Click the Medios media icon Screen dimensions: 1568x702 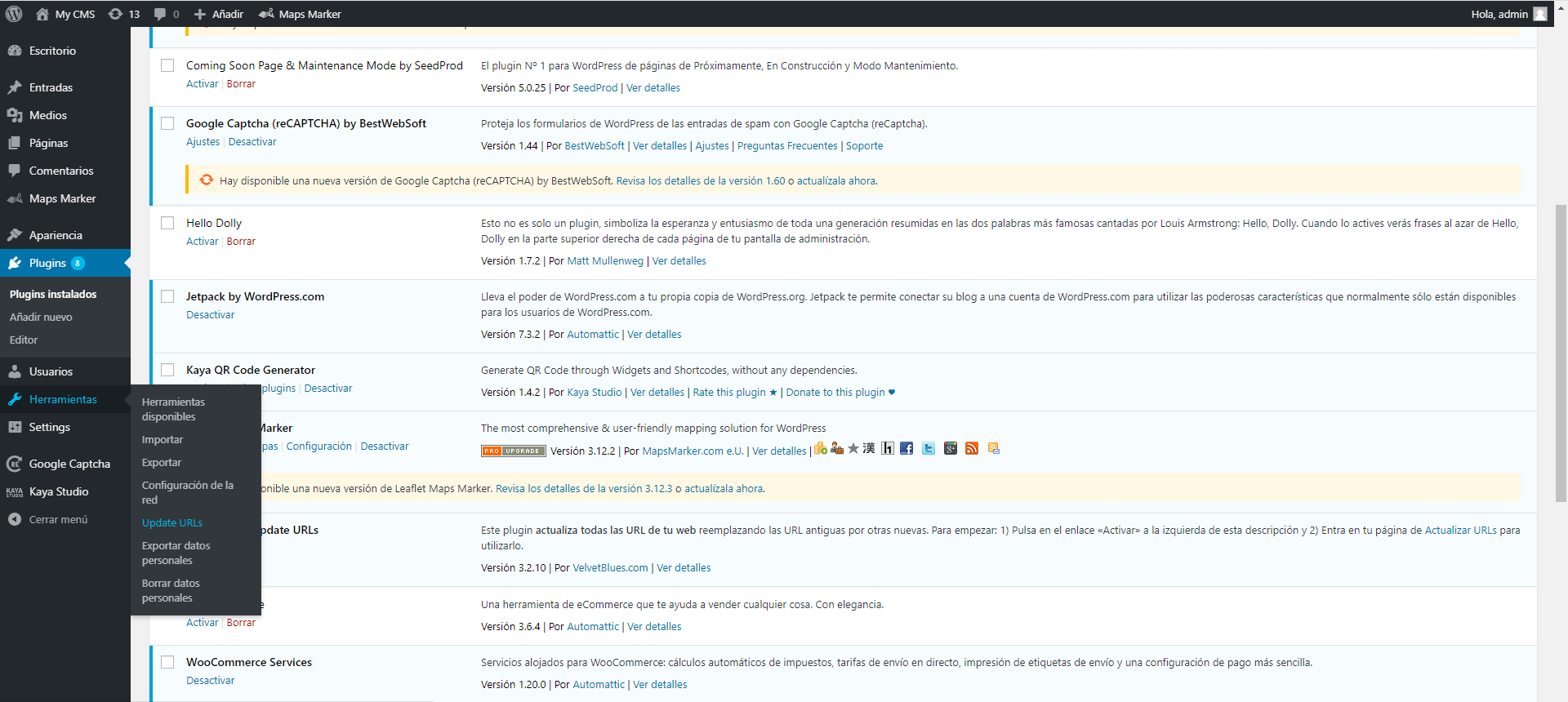point(15,115)
